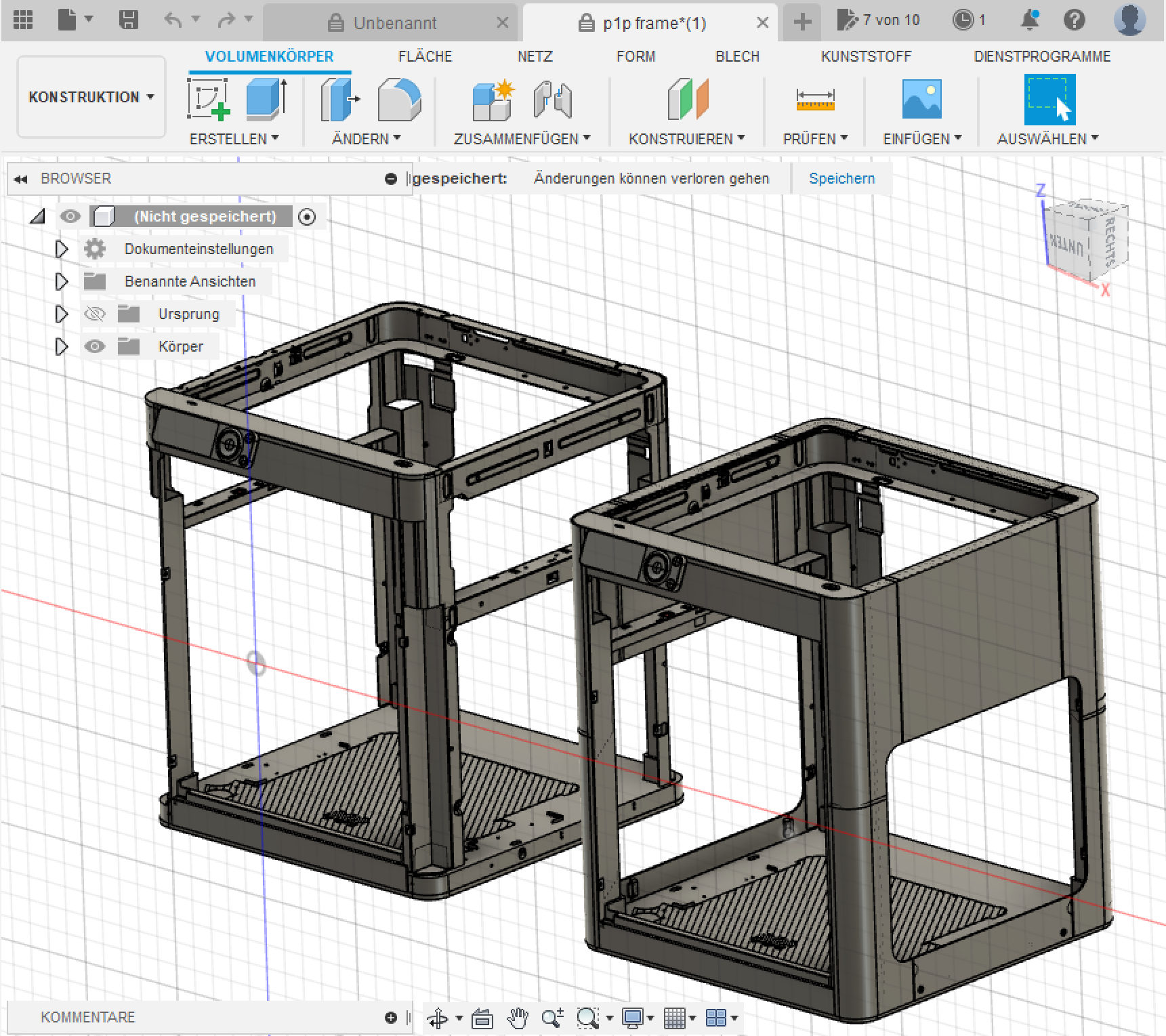Open the ÄNDERN dropdown menu
The width and height of the screenshot is (1166, 1036).
click(366, 139)
